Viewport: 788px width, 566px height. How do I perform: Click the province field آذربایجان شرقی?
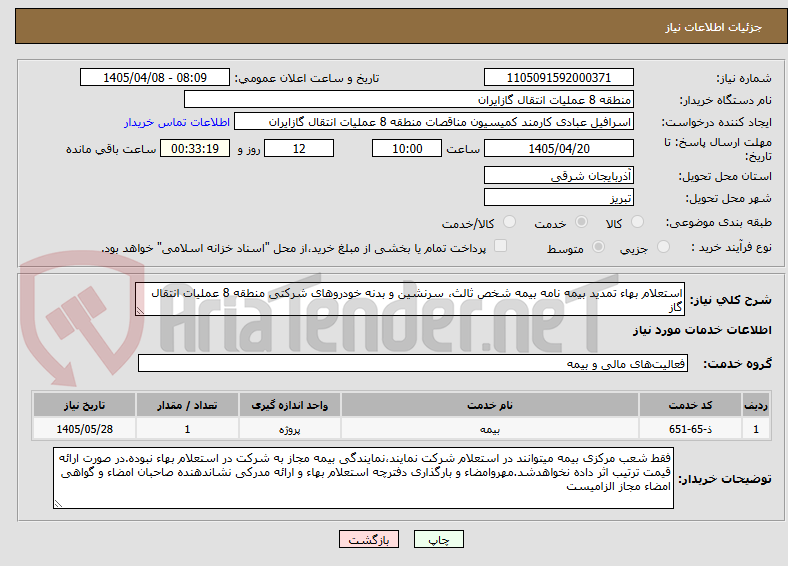click(x=558, y=175)
